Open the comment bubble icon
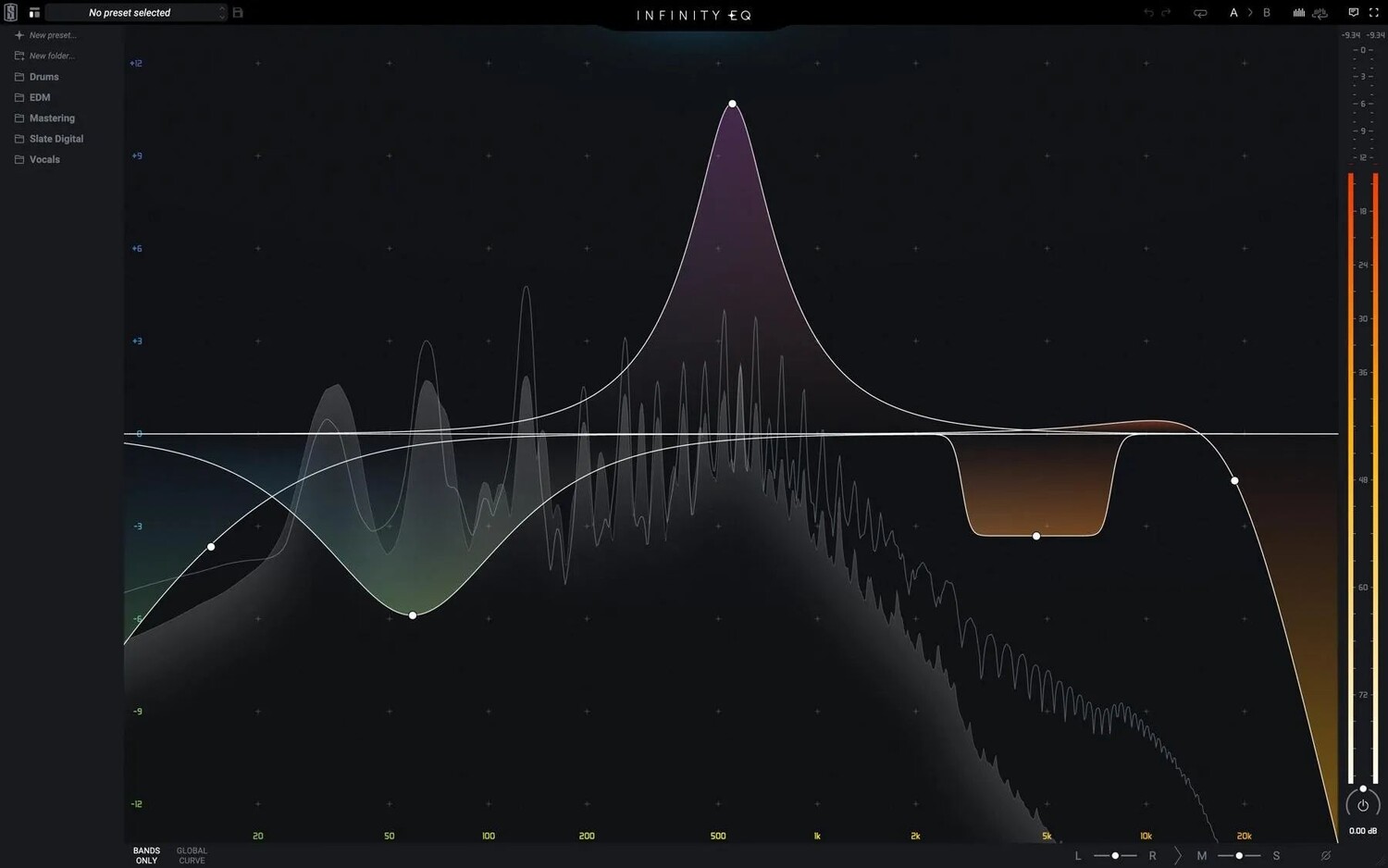The width and height of the screenshot is (1388, 868). (1353, 13)
